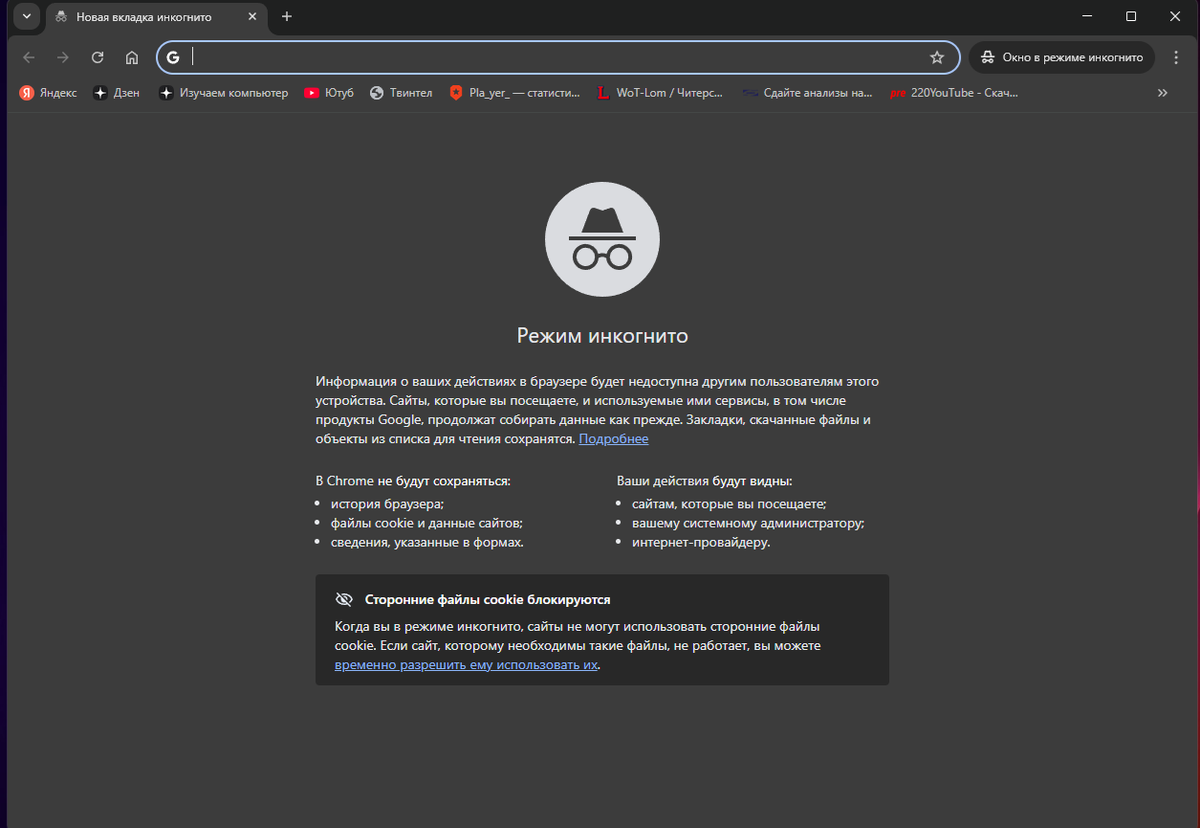Open the Яндекс bookmark
This screenshot has width=1200, height=828.
point(49,93)
